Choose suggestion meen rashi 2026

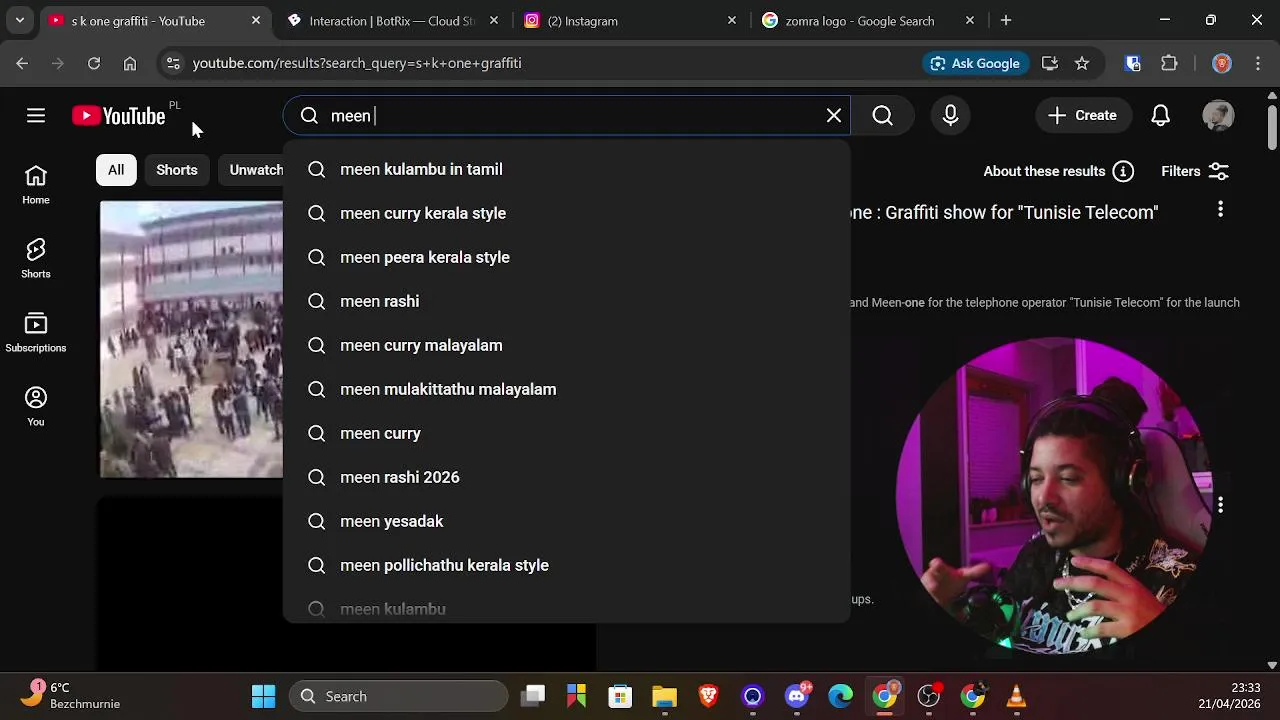click(x=567, y=477)
